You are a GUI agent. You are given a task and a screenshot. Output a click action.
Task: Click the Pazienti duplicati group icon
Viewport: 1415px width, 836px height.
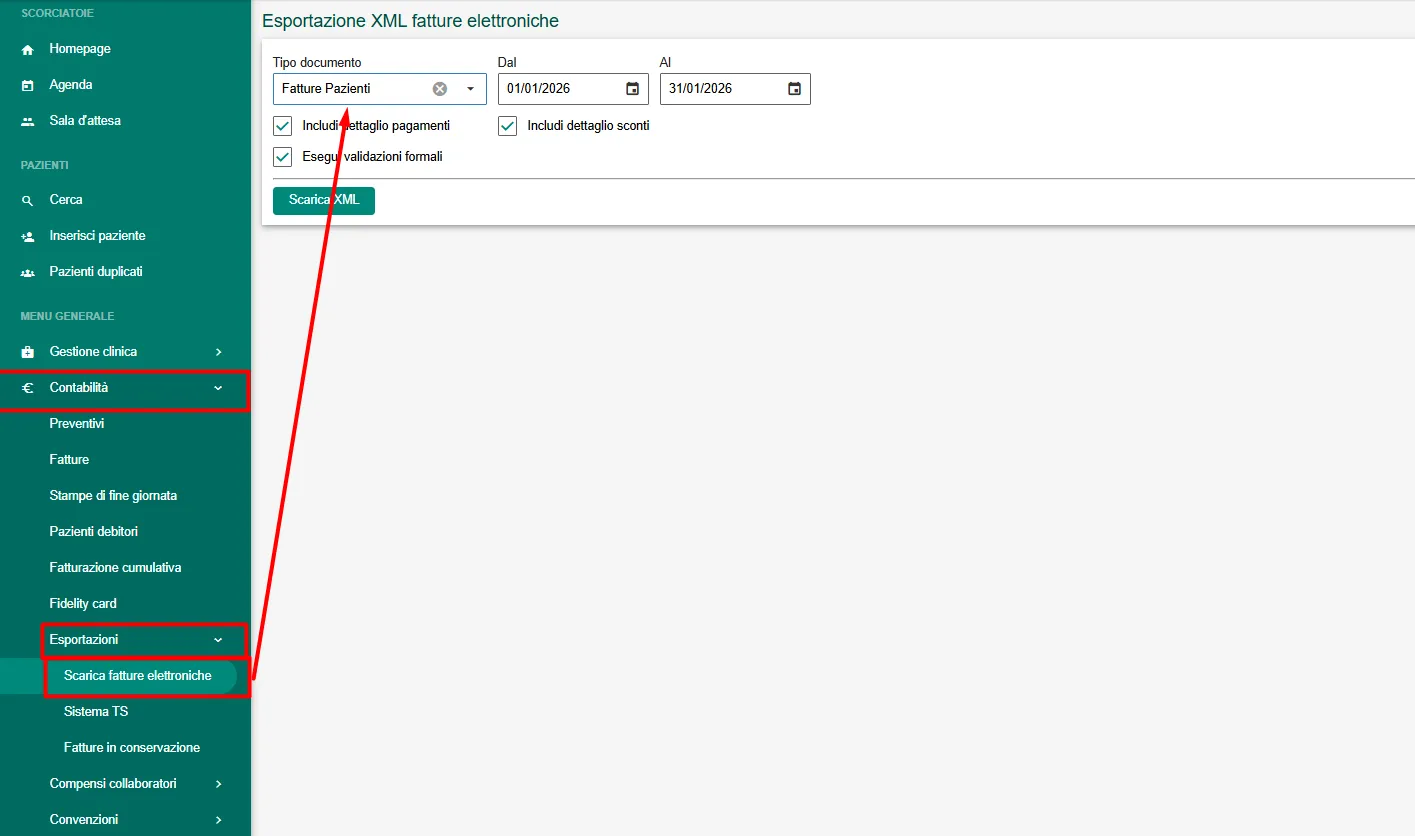(x=28, y=272)
